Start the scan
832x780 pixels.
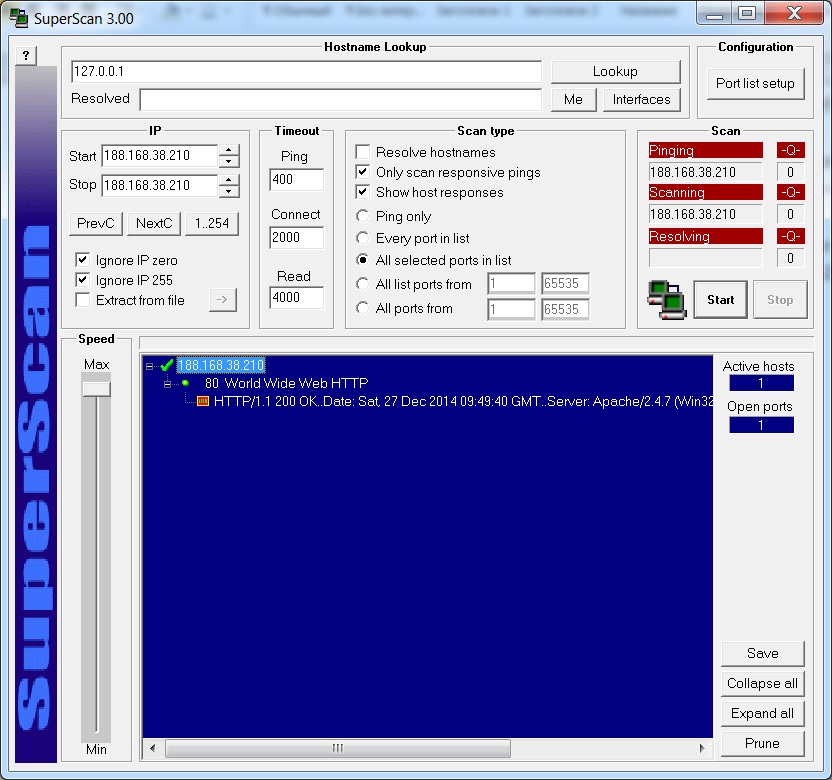[721, 300]
